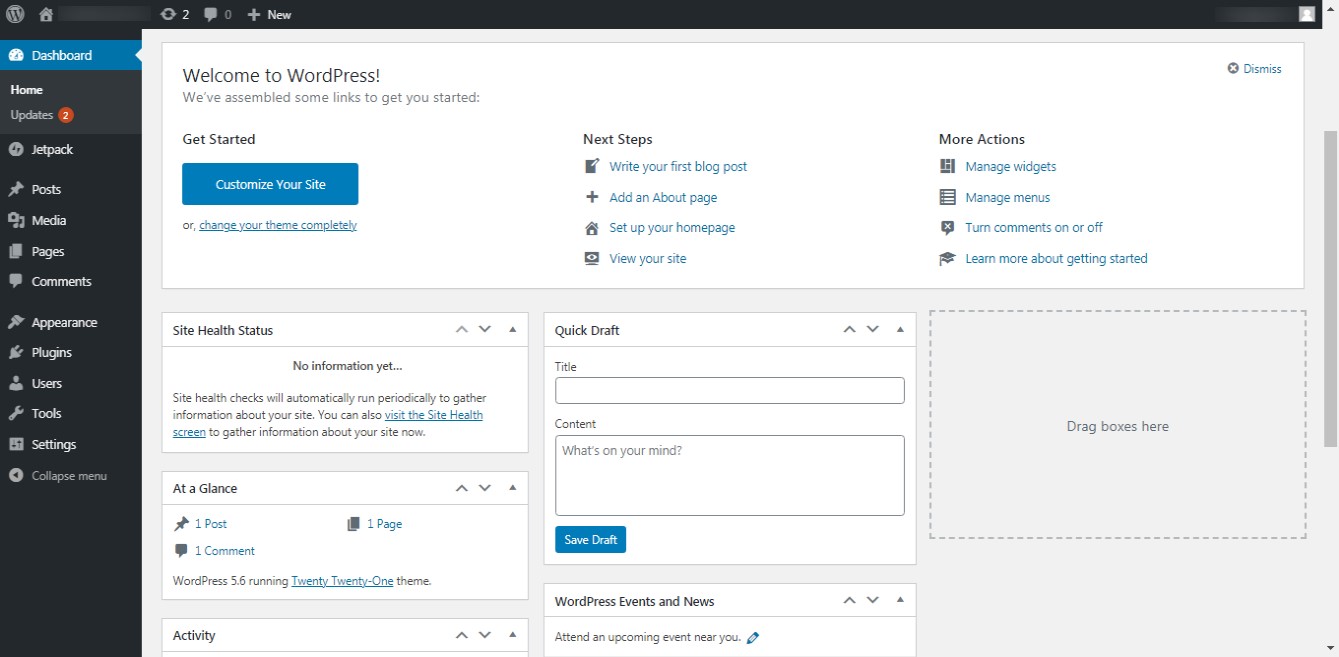Click Learn more about getting started

(x=1056, y=258)
